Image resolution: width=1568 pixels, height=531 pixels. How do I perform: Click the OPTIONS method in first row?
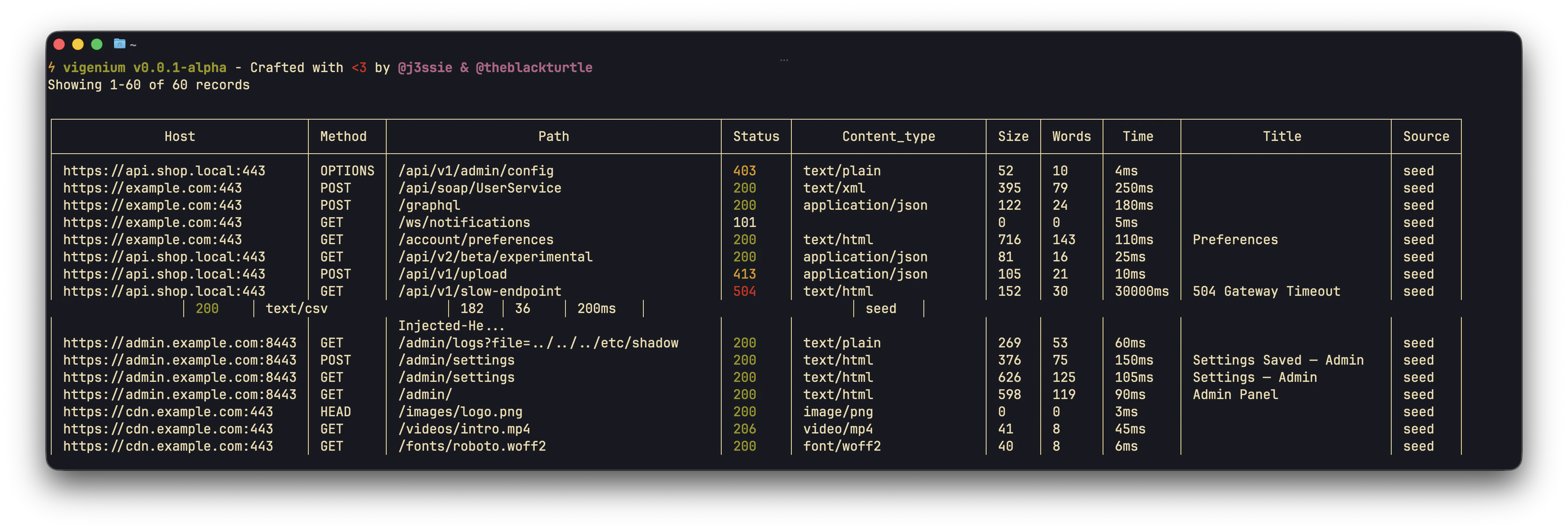click(347, 171)
